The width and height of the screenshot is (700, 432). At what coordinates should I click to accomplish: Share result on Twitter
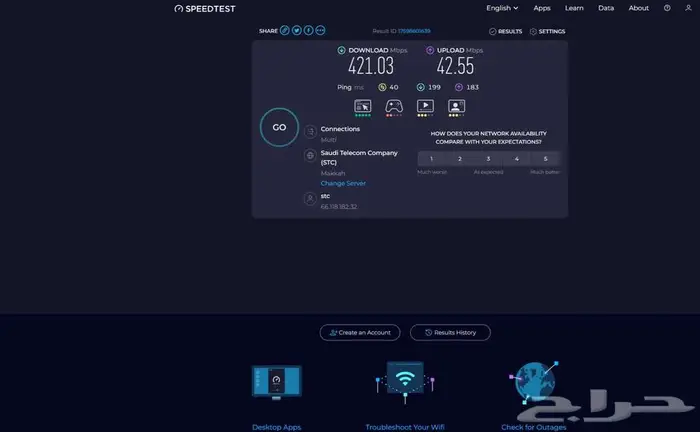(x=297, y=31)
